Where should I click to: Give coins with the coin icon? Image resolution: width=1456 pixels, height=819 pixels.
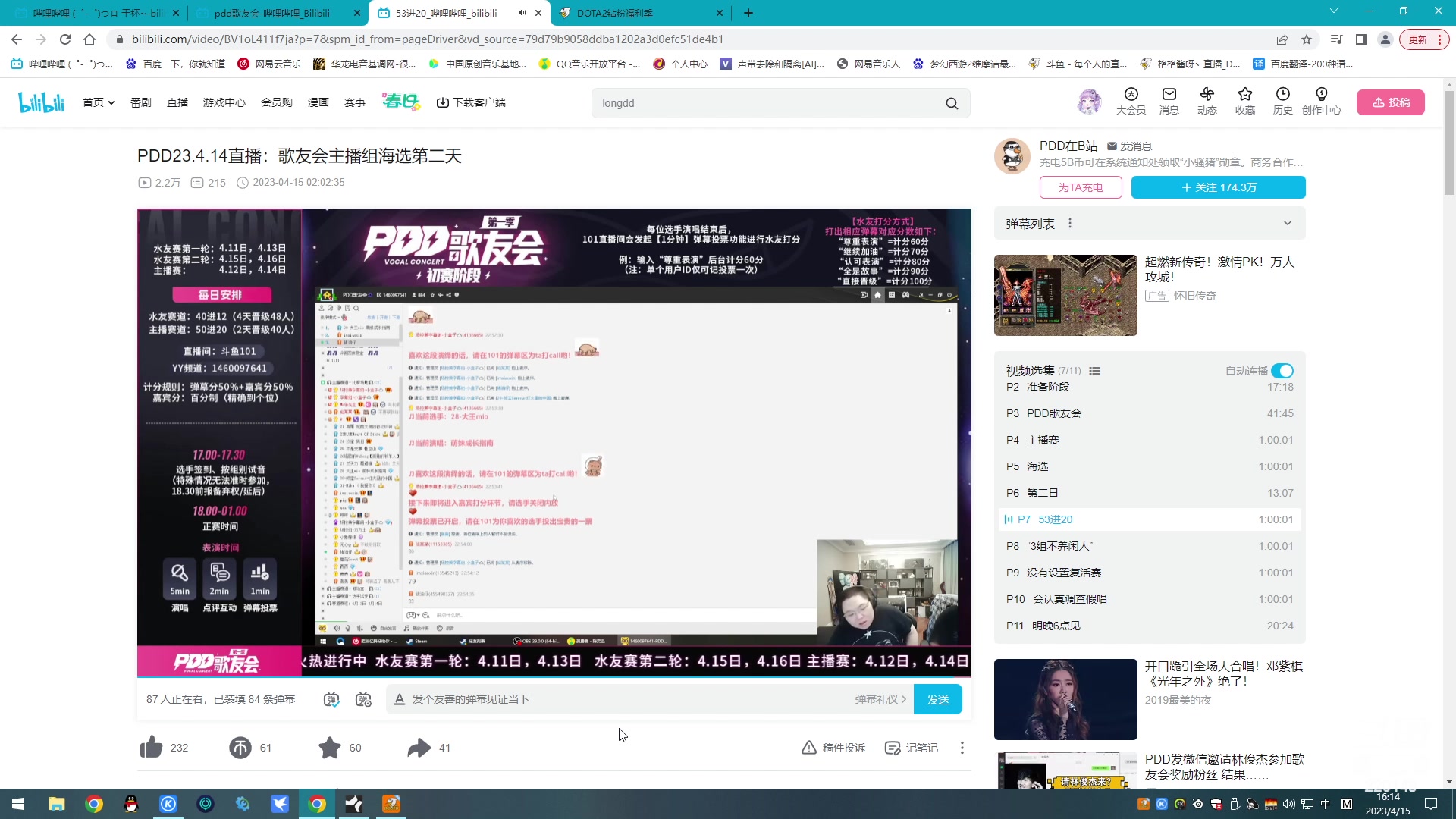click(240, 748)
